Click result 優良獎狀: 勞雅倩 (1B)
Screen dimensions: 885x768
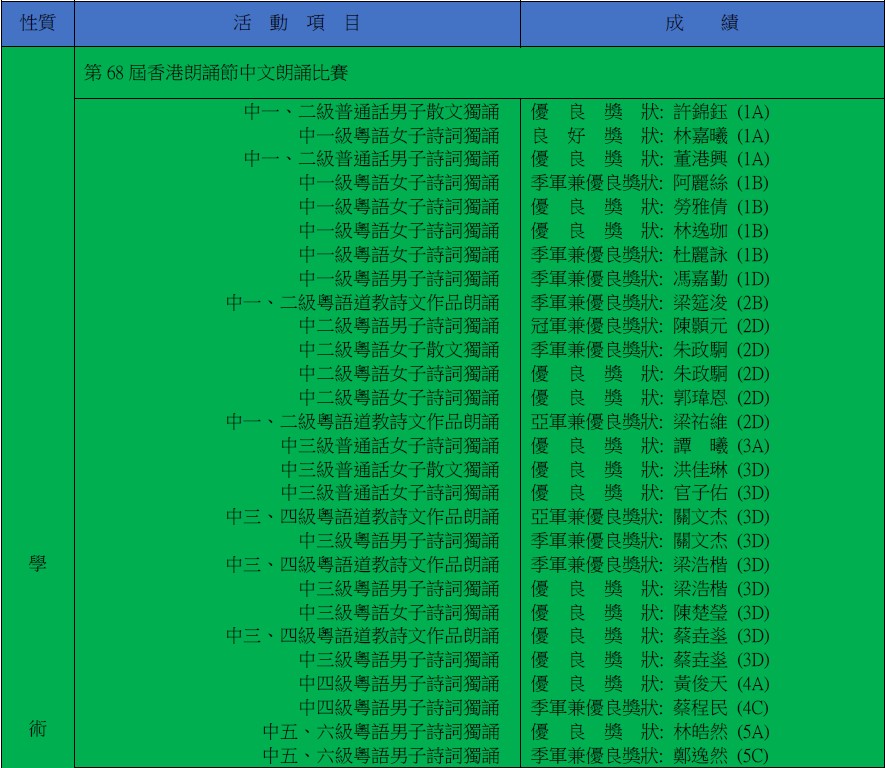tap(650, 207)
